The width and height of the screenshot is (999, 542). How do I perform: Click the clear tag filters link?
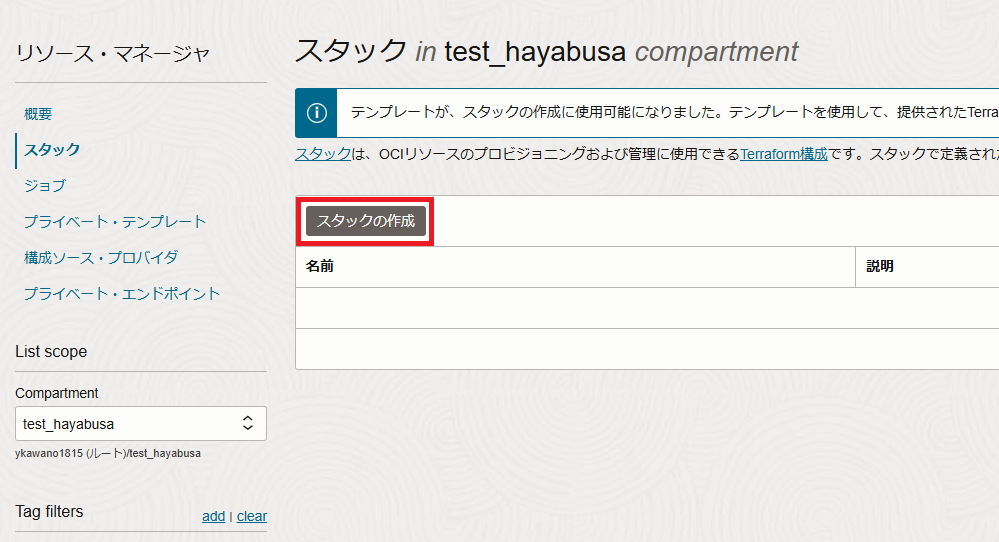point(252,517)
